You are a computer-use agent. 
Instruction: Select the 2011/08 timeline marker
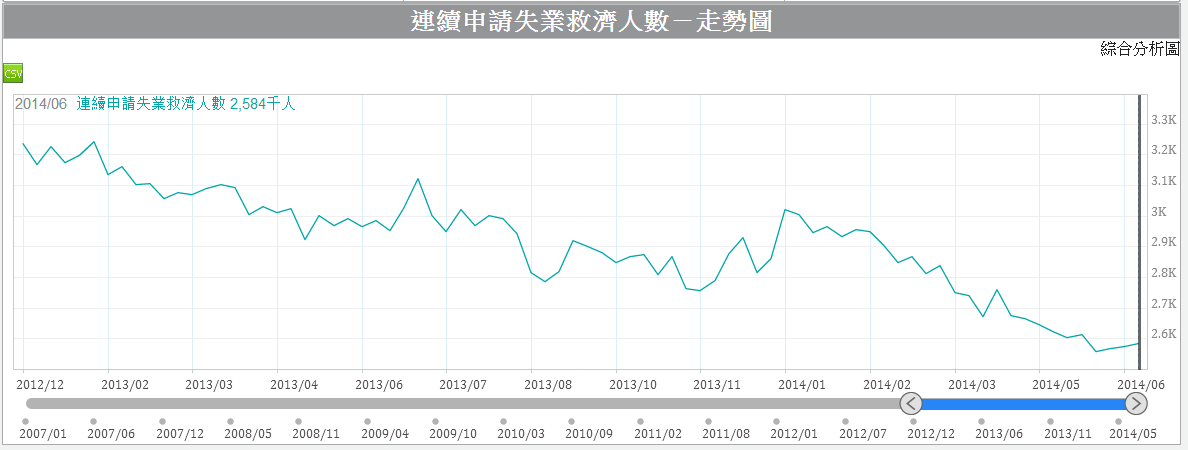pos(708,421)
